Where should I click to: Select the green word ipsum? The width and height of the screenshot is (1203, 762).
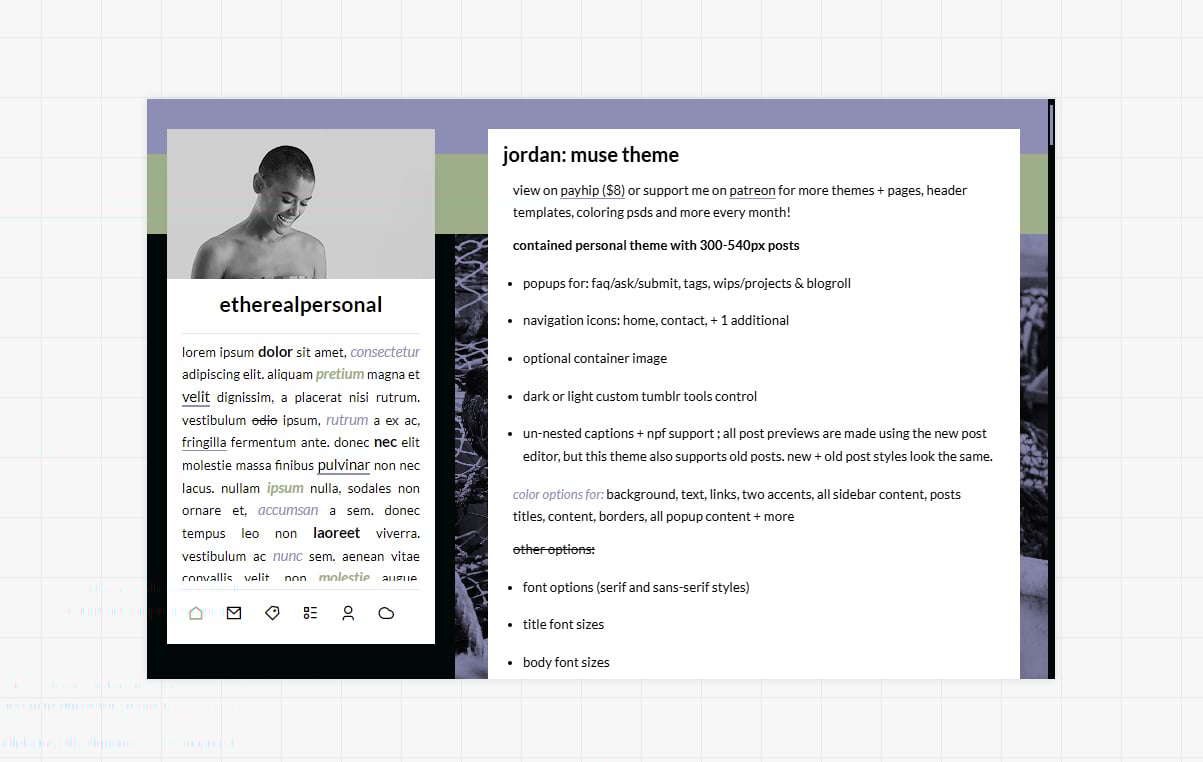pyautogui.click(x=285, y=488)
